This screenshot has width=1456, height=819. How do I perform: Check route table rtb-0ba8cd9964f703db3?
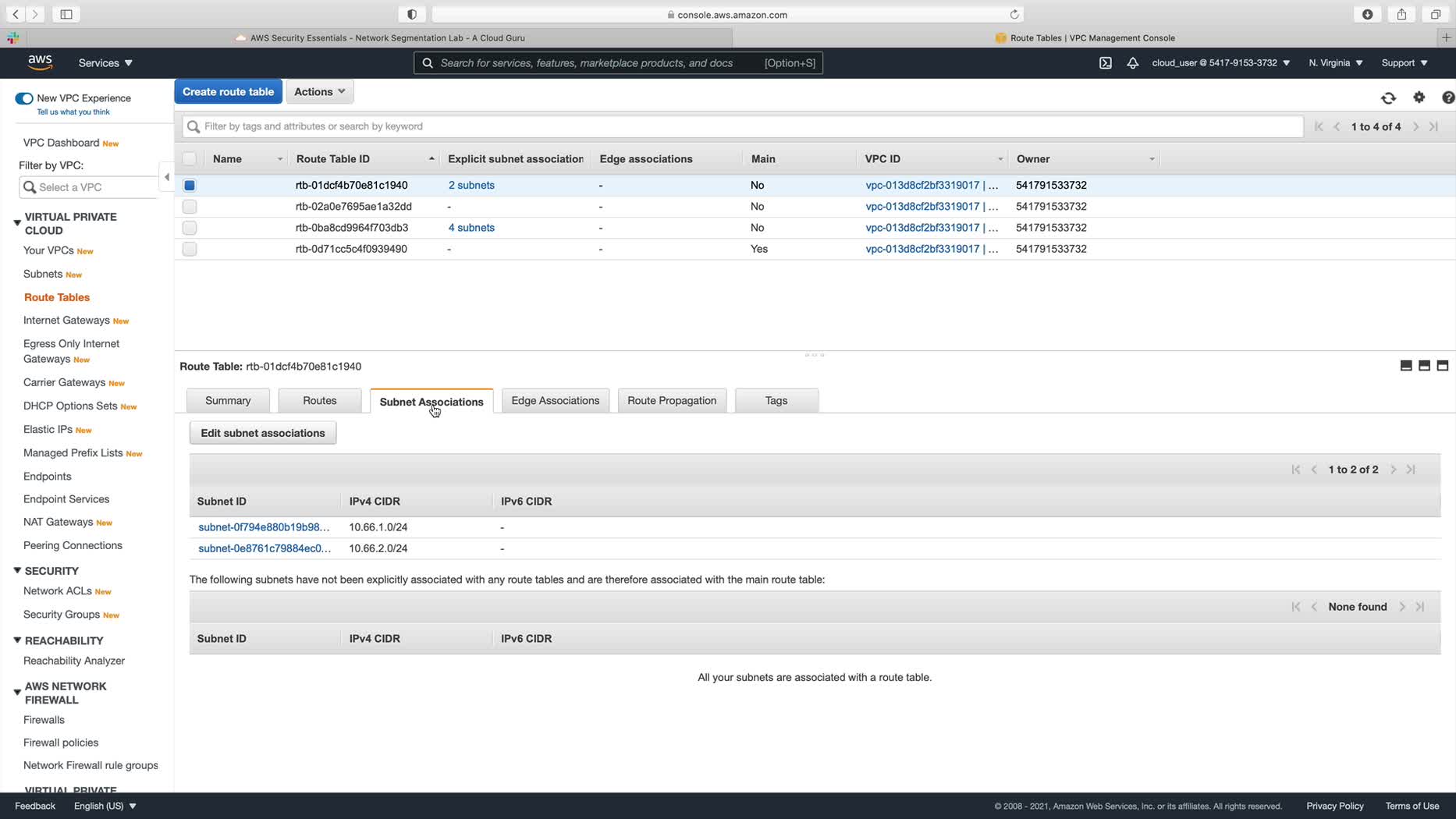[x=190, y=228]
